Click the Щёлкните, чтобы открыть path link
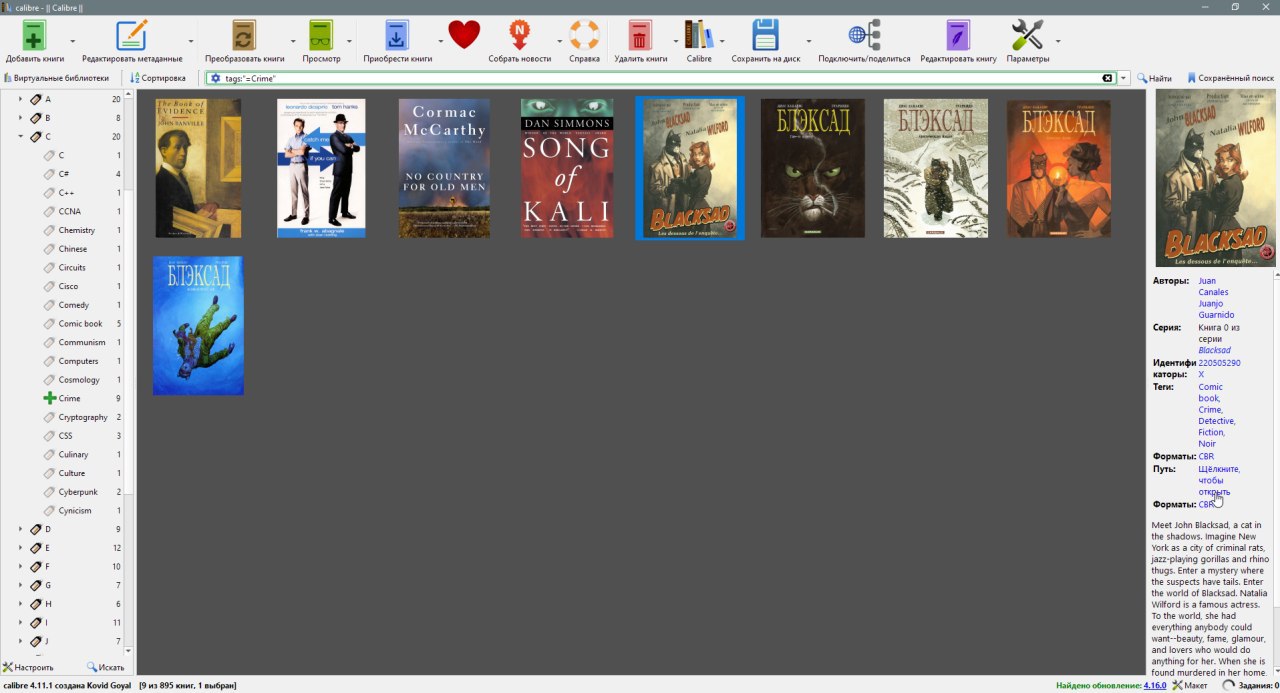Screen dimensions: 1280x693 tap(1219, 480)
